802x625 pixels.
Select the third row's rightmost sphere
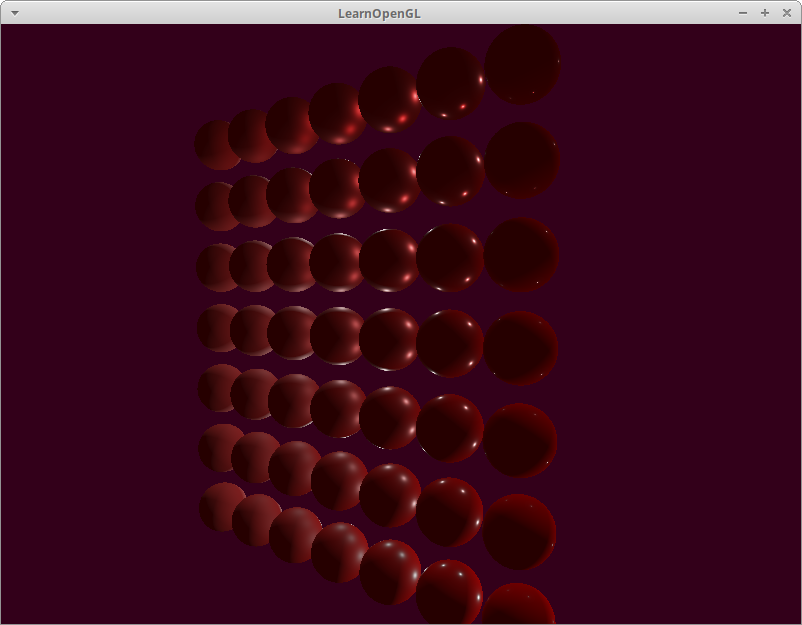(x=522, y=254)
